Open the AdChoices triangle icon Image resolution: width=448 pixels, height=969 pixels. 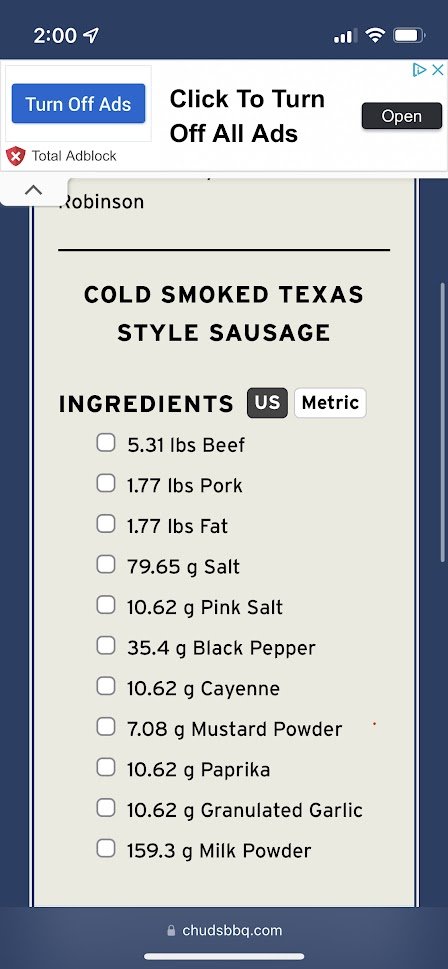(420, 69)
